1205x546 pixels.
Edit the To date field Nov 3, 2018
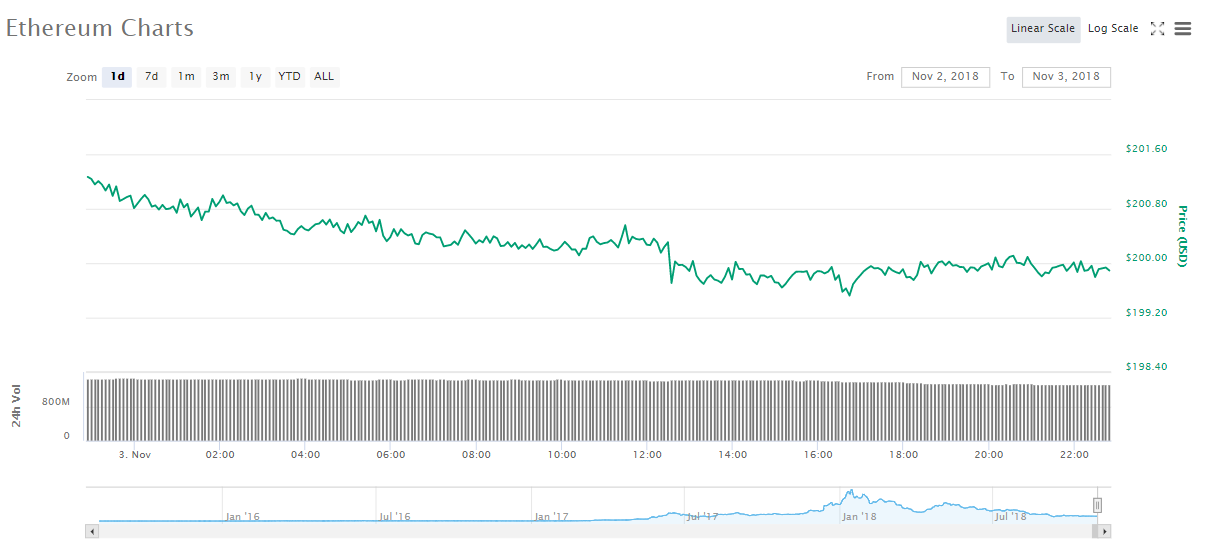point(1066,77)
